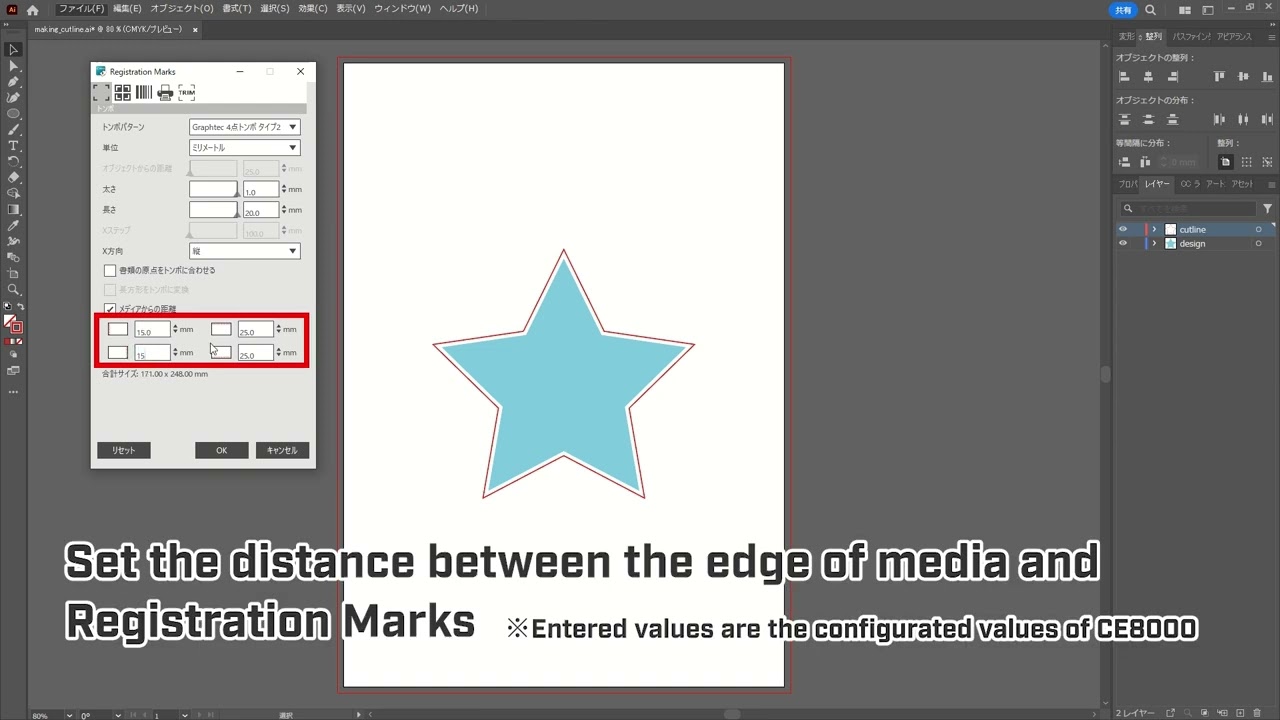This screenshot has height=720, width=1280.
Task: Select the Eyedropper tool
Action: point(13,226)
